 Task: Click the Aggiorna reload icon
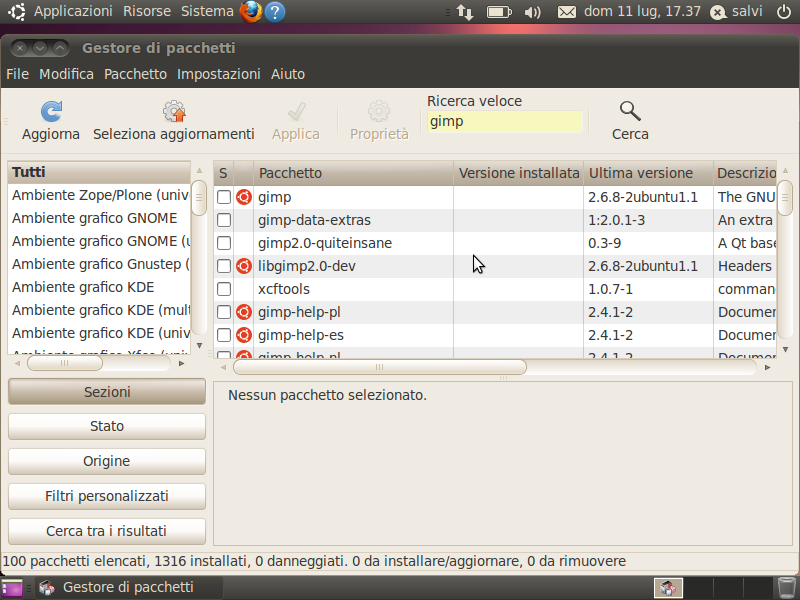51,111
